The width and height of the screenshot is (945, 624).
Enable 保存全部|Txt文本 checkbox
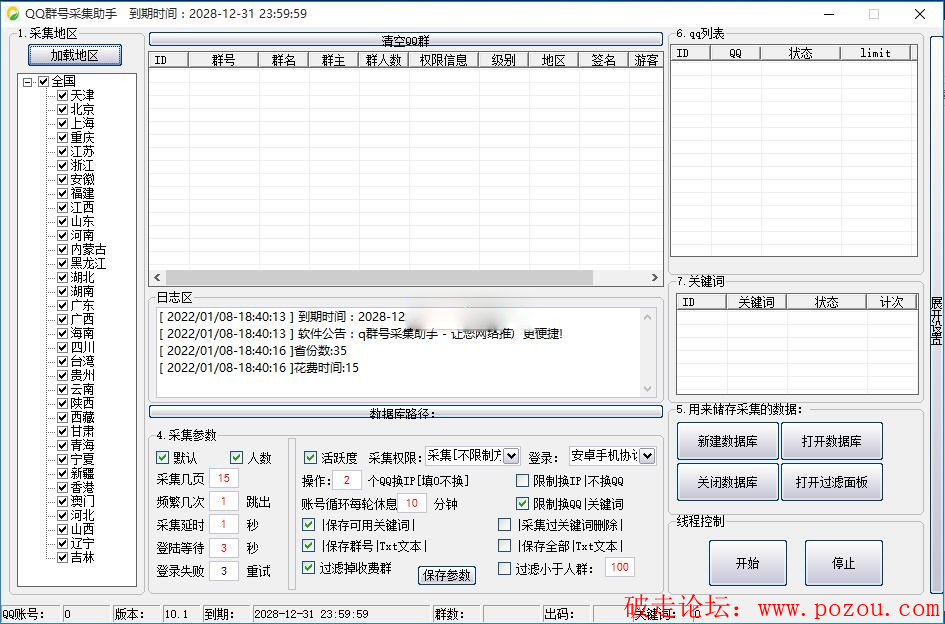504,546
